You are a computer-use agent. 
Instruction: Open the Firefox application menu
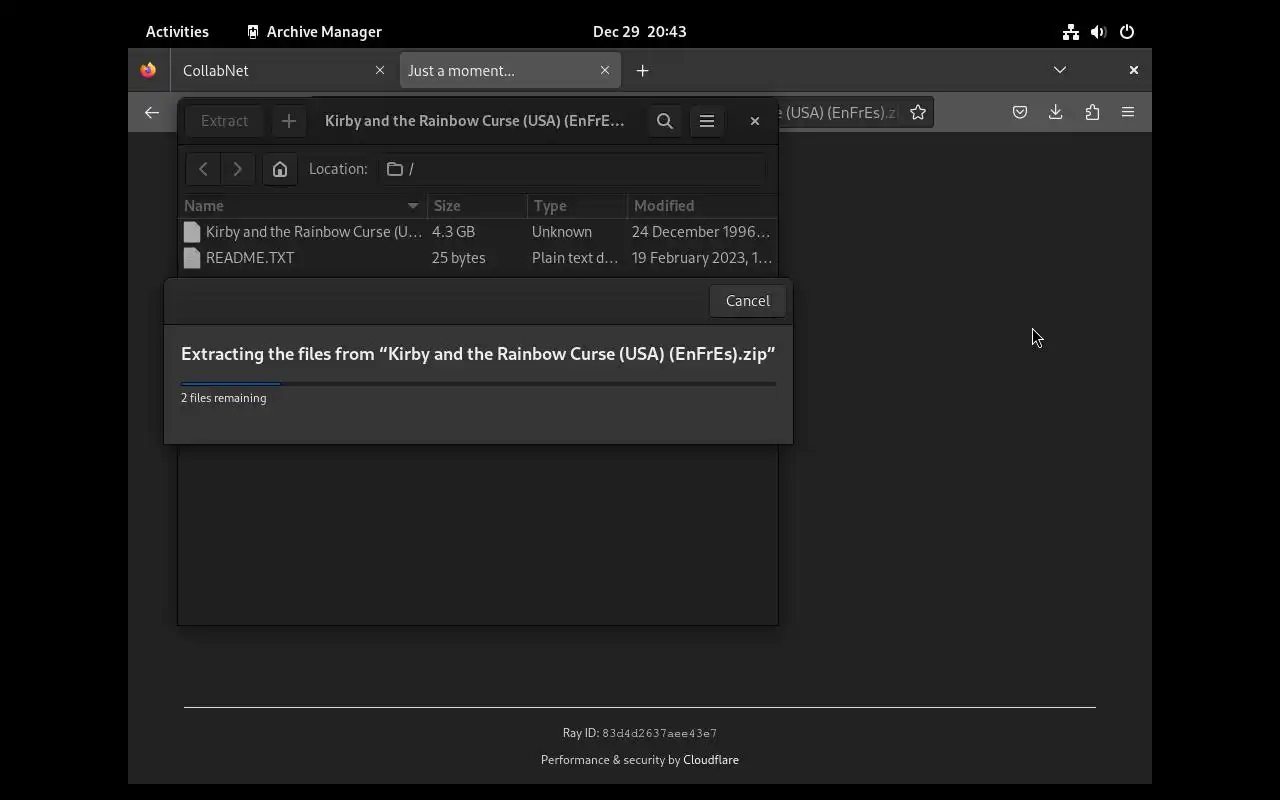point(1128,113)
